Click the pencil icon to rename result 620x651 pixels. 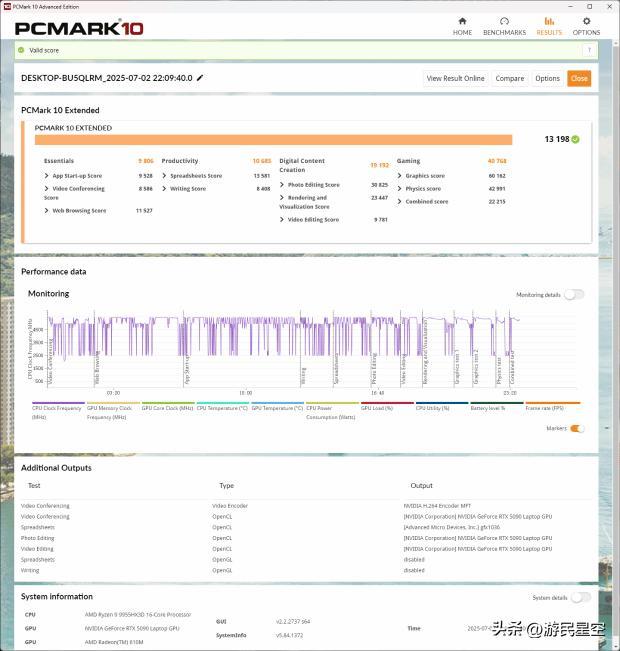point(200,78)
